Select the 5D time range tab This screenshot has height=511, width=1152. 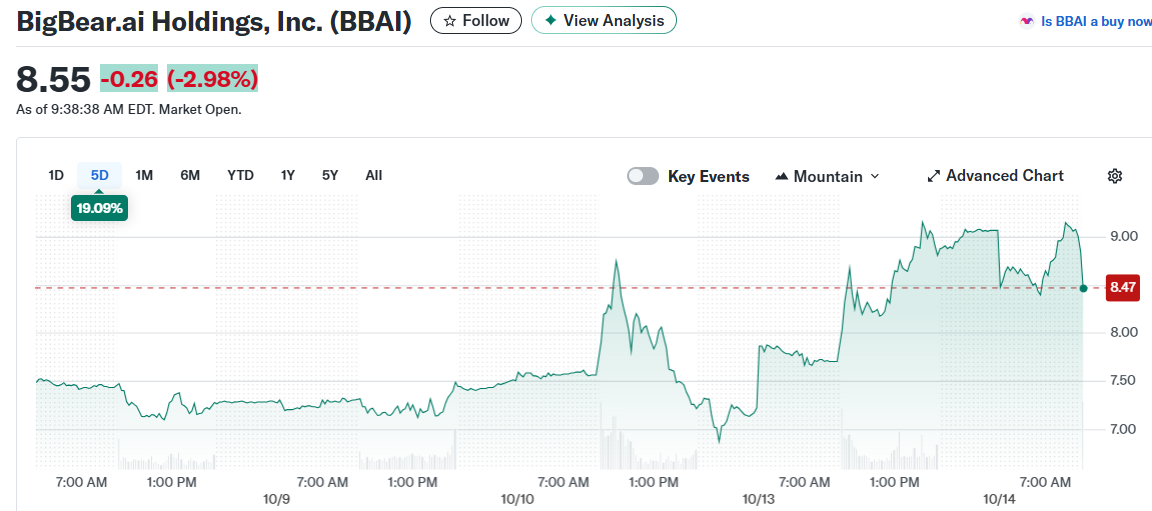pos(100,175)
